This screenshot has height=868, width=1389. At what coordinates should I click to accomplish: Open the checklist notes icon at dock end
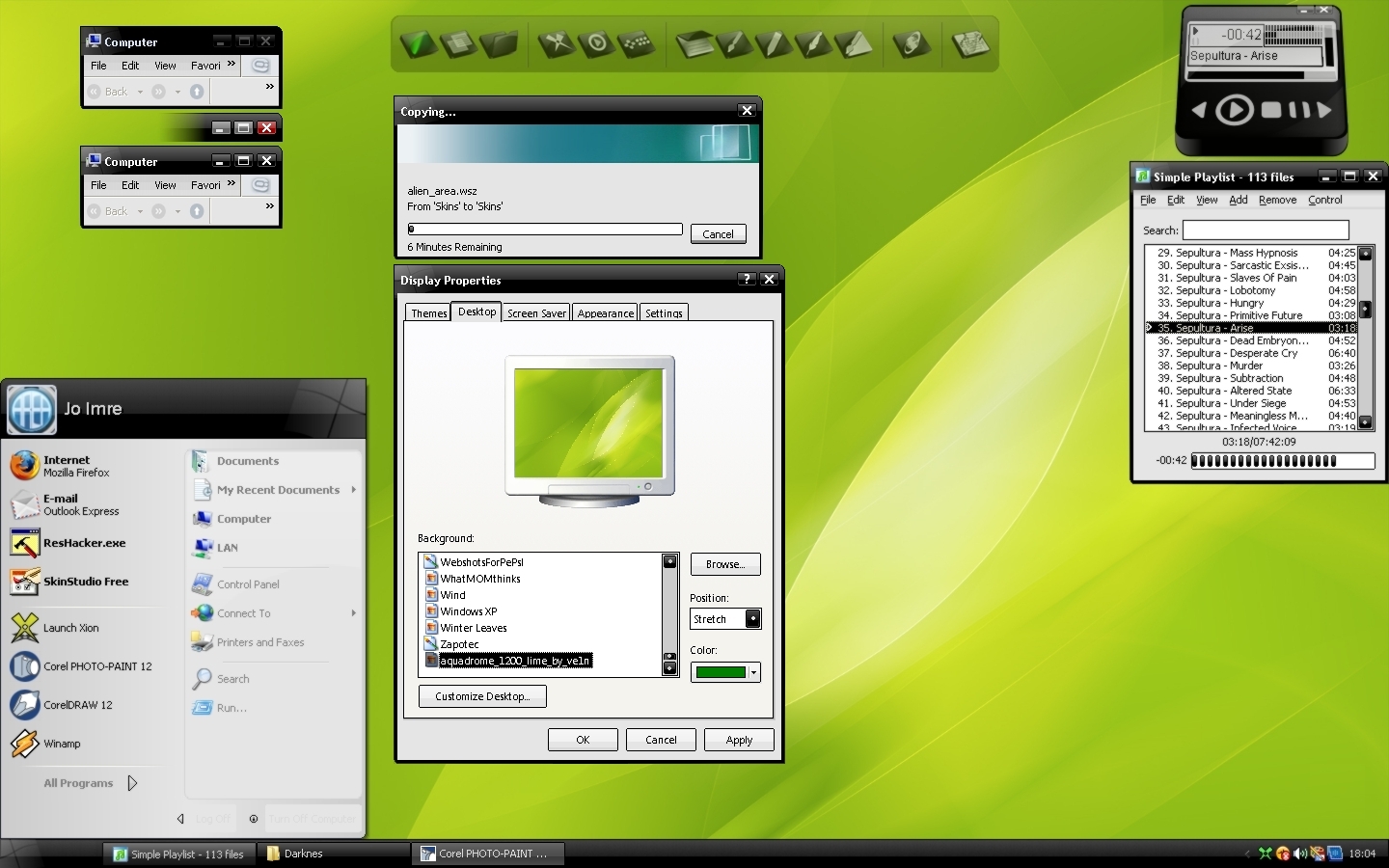[x=970, y=43]
